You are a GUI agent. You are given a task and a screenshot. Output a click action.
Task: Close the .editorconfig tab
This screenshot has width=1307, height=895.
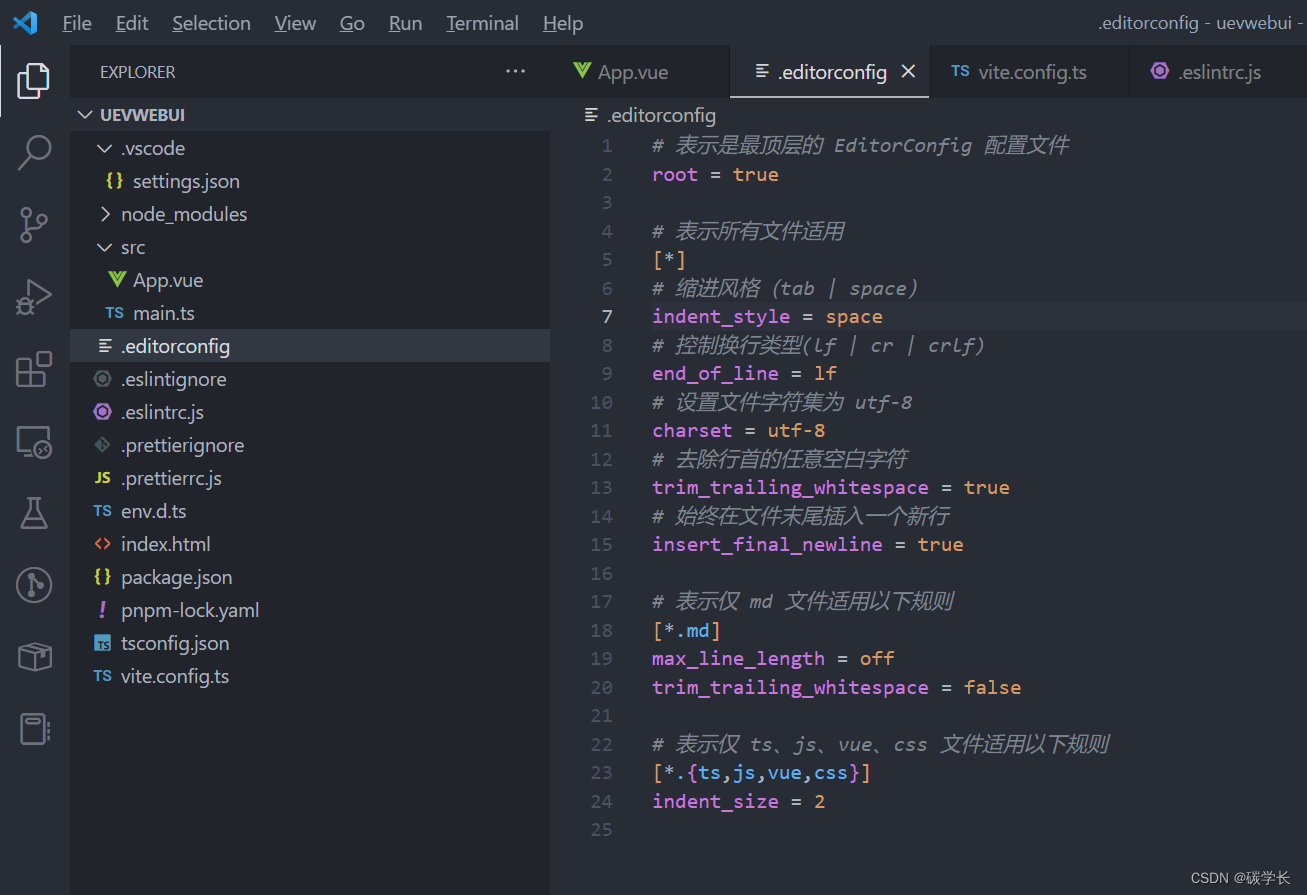[x=908, y=71]
